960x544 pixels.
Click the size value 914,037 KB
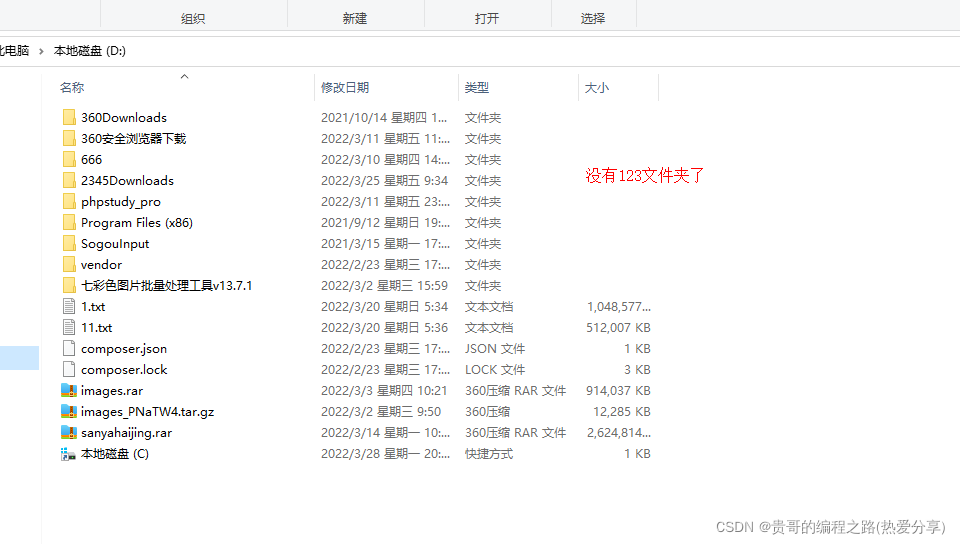[x=618, y=390]
